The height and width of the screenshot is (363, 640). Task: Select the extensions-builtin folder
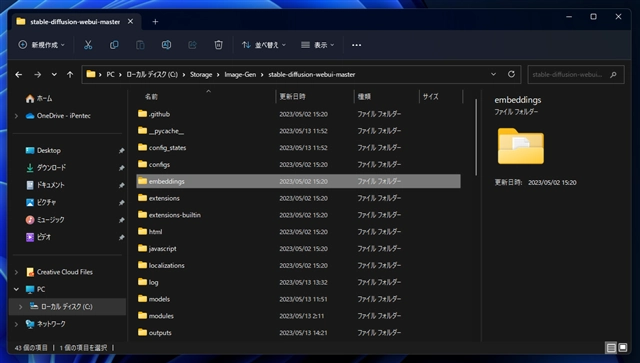(x=298, y=215)
